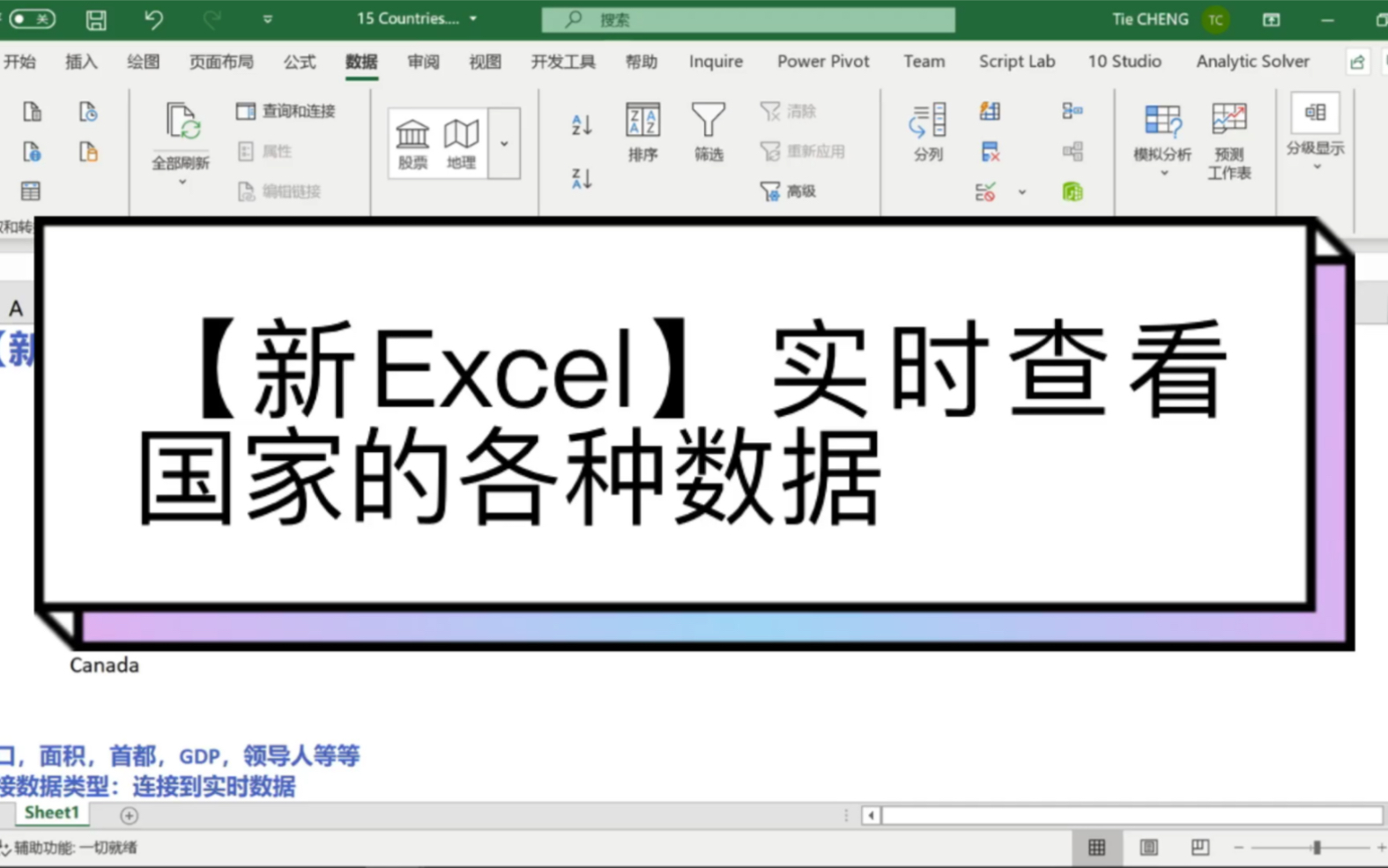1388x868 pixels.
Task: Switch to Page Break Preview icon
Action: point(1199,848)
